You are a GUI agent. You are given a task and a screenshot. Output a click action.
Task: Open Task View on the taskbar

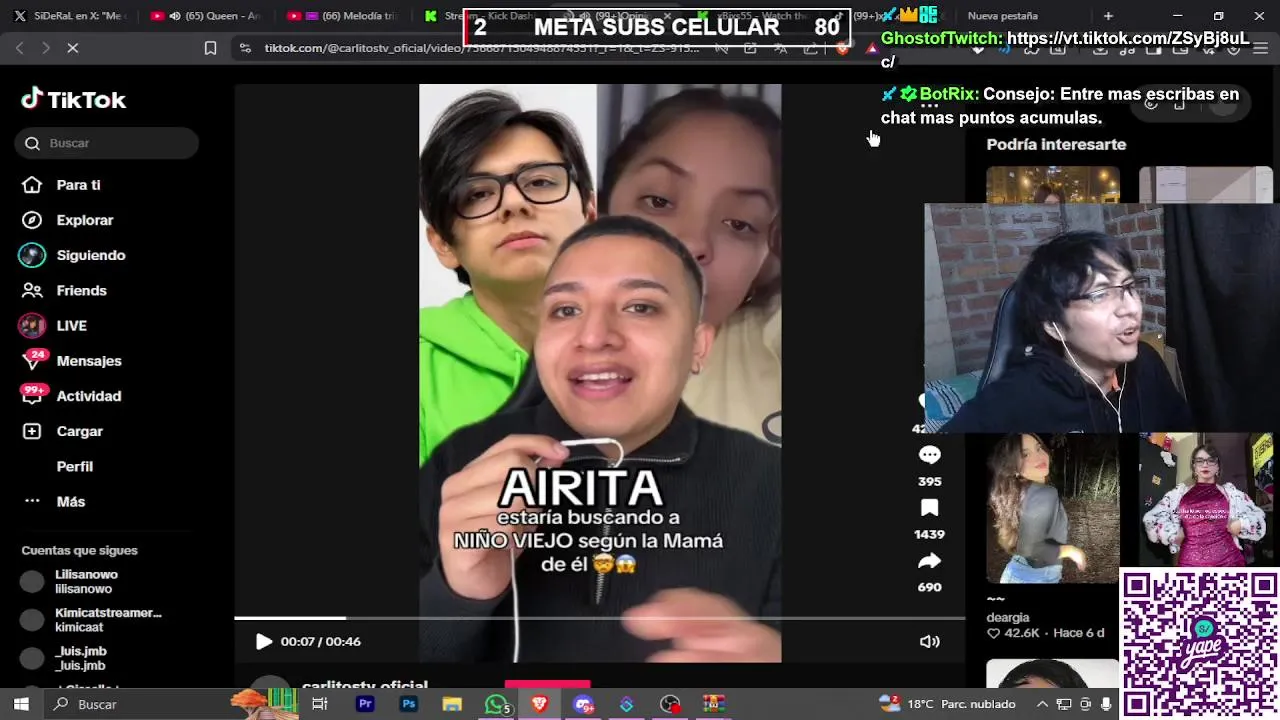coord(320,704)
